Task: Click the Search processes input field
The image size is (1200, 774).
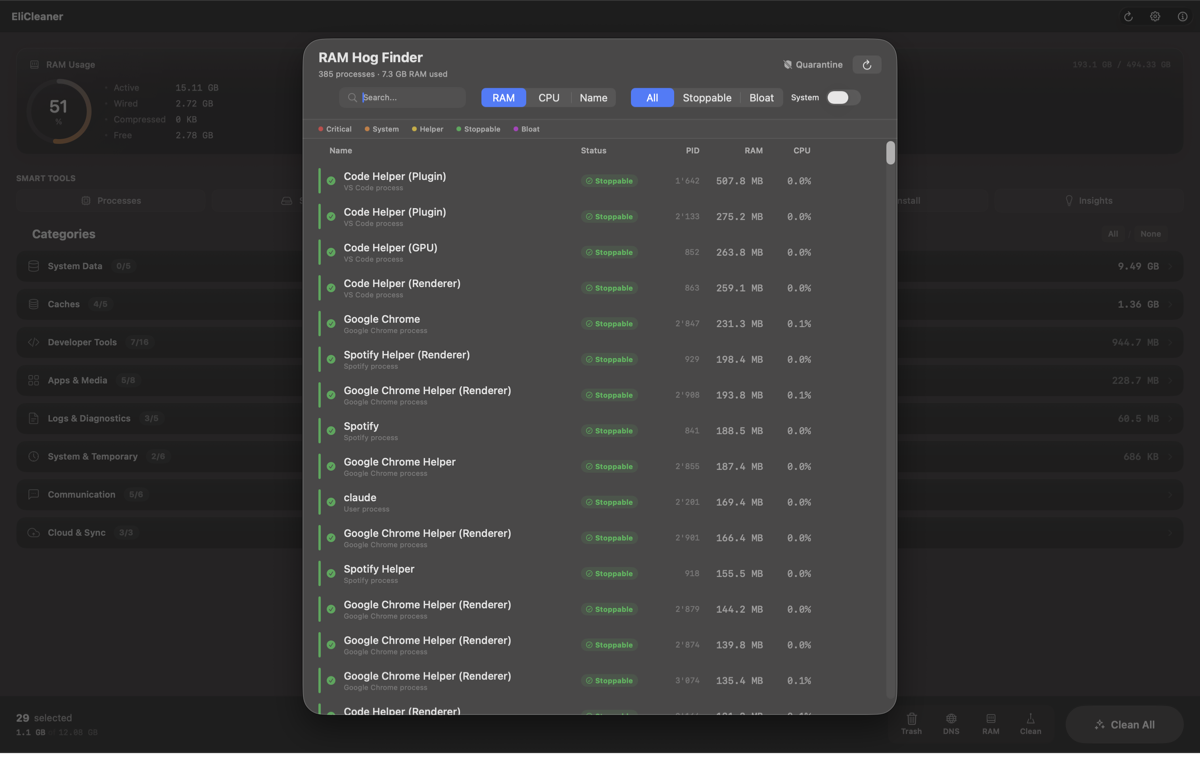Action: pos(410,98)
